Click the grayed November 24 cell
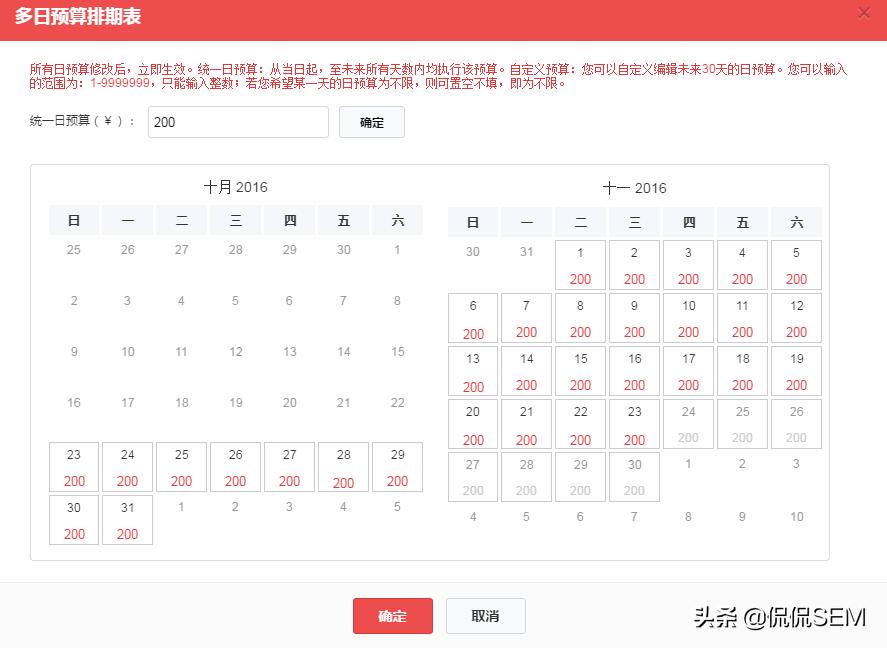This screenshot has width=887, height=648. 688,423
